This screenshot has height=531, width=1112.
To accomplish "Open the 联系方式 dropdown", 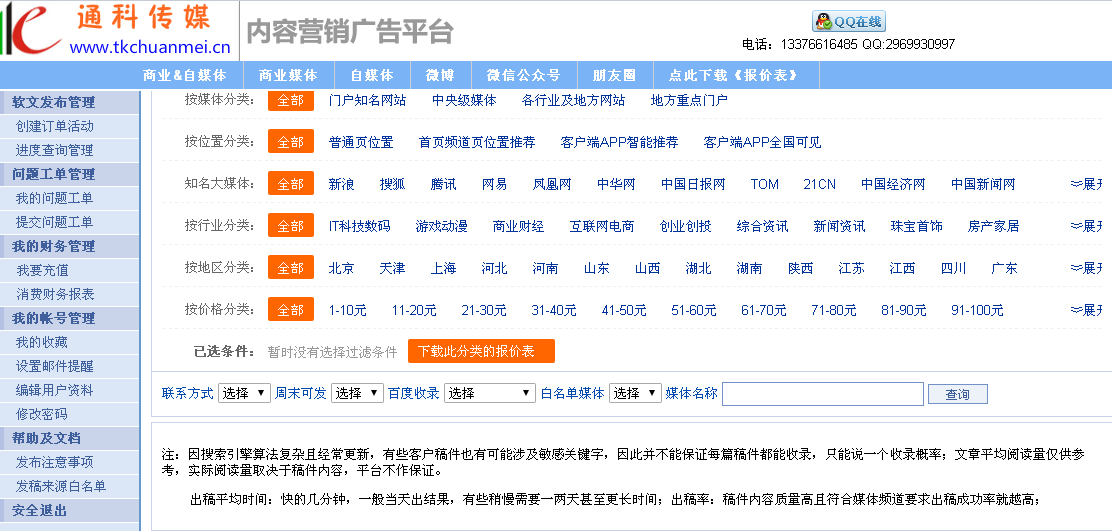I will pos(244,393).
